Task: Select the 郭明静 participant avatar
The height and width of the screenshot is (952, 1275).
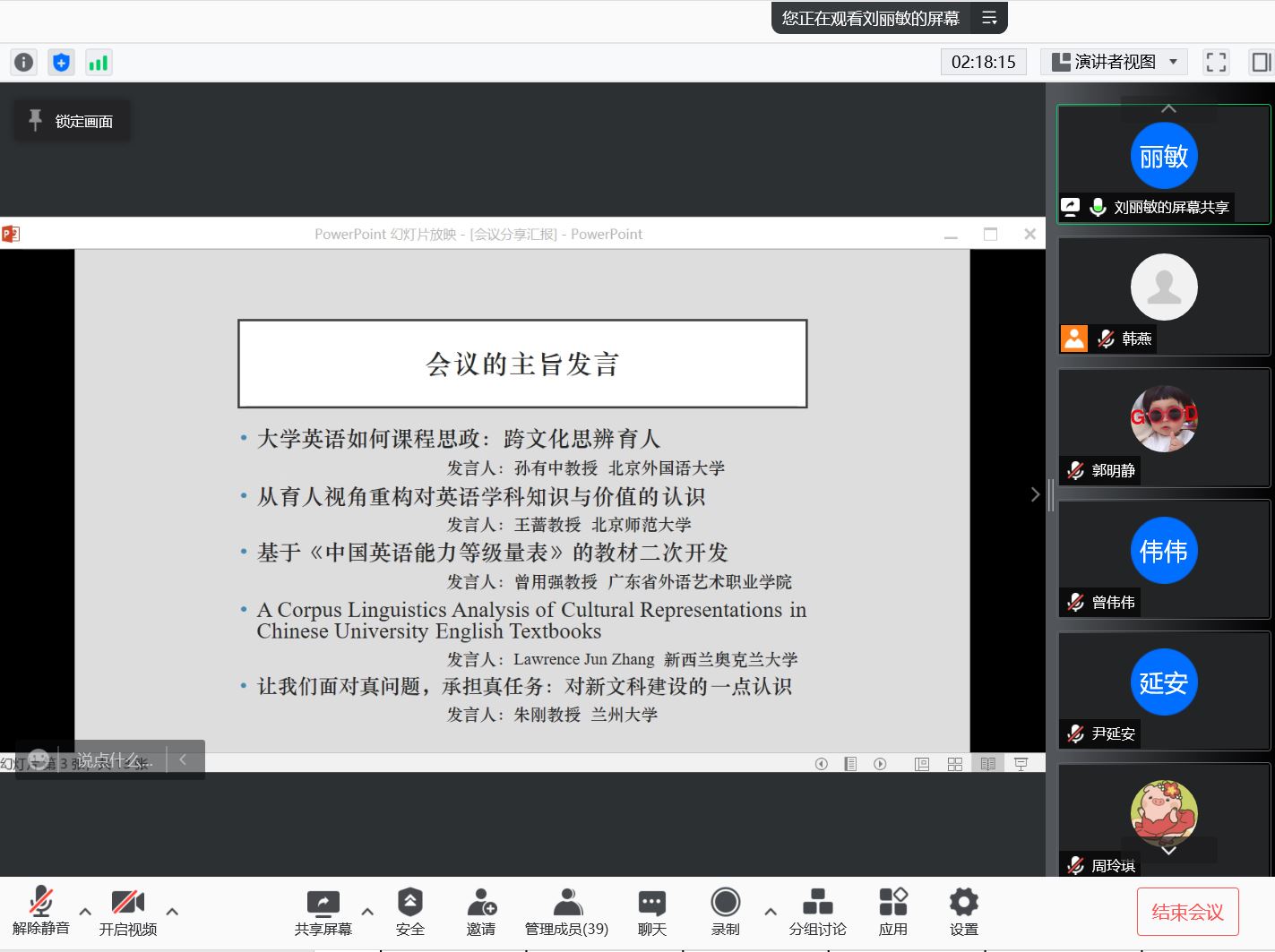Action: point(1164,418)
